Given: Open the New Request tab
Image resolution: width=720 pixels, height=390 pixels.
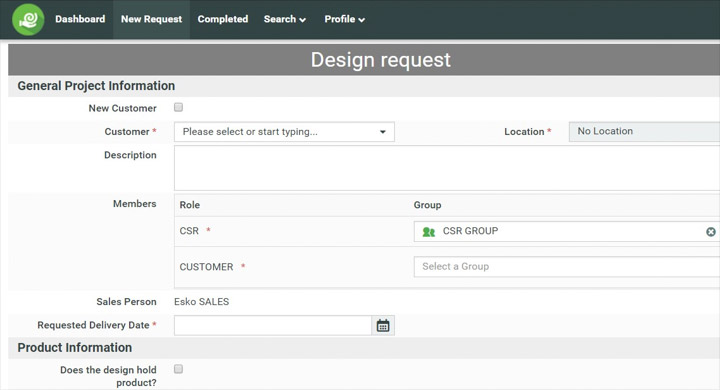Looking at the screenshot, I should pos(152,19).
